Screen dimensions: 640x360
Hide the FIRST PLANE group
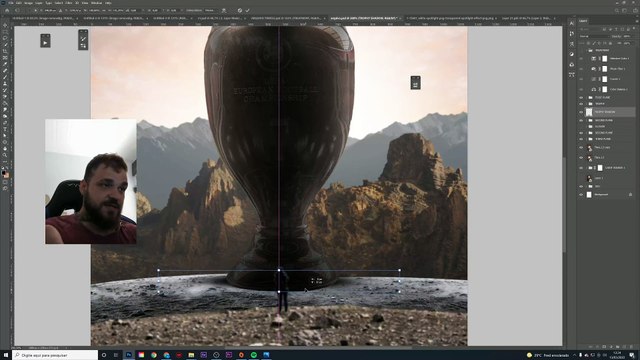(x=581, y=98)
